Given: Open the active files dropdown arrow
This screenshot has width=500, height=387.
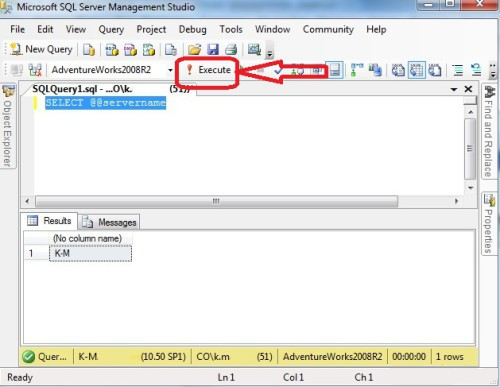Looking at the screenshot, I should coord(454,89).
